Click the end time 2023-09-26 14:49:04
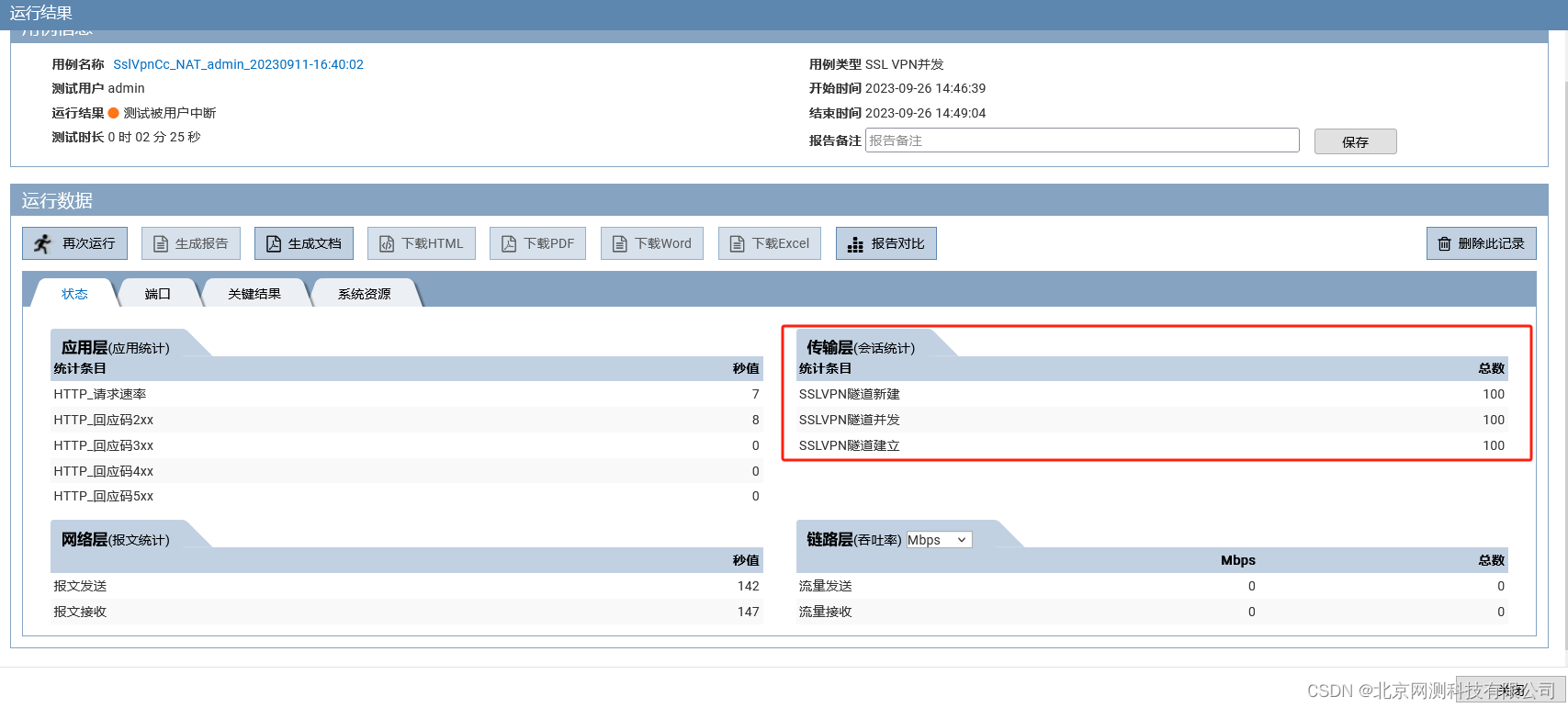 click(x=925, y=113)
